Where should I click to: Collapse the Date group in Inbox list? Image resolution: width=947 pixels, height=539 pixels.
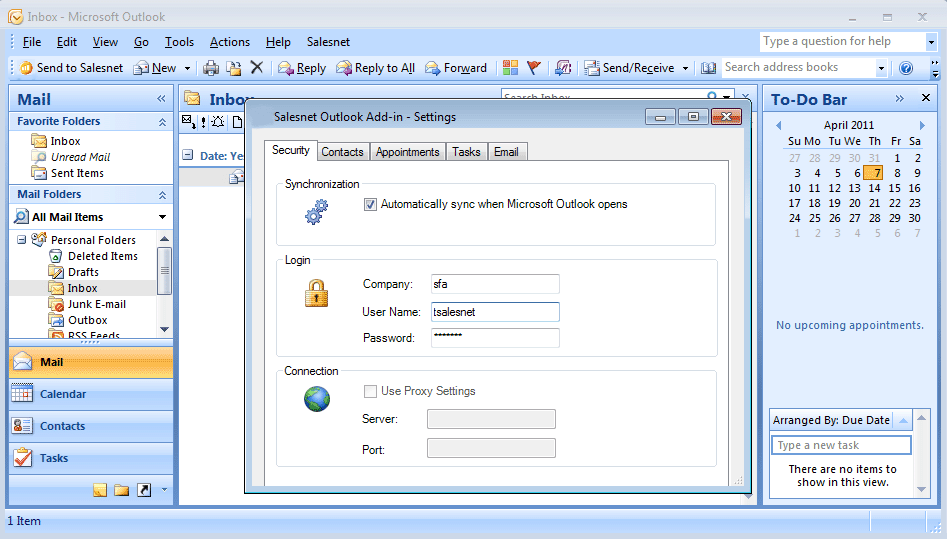[188, 155]
